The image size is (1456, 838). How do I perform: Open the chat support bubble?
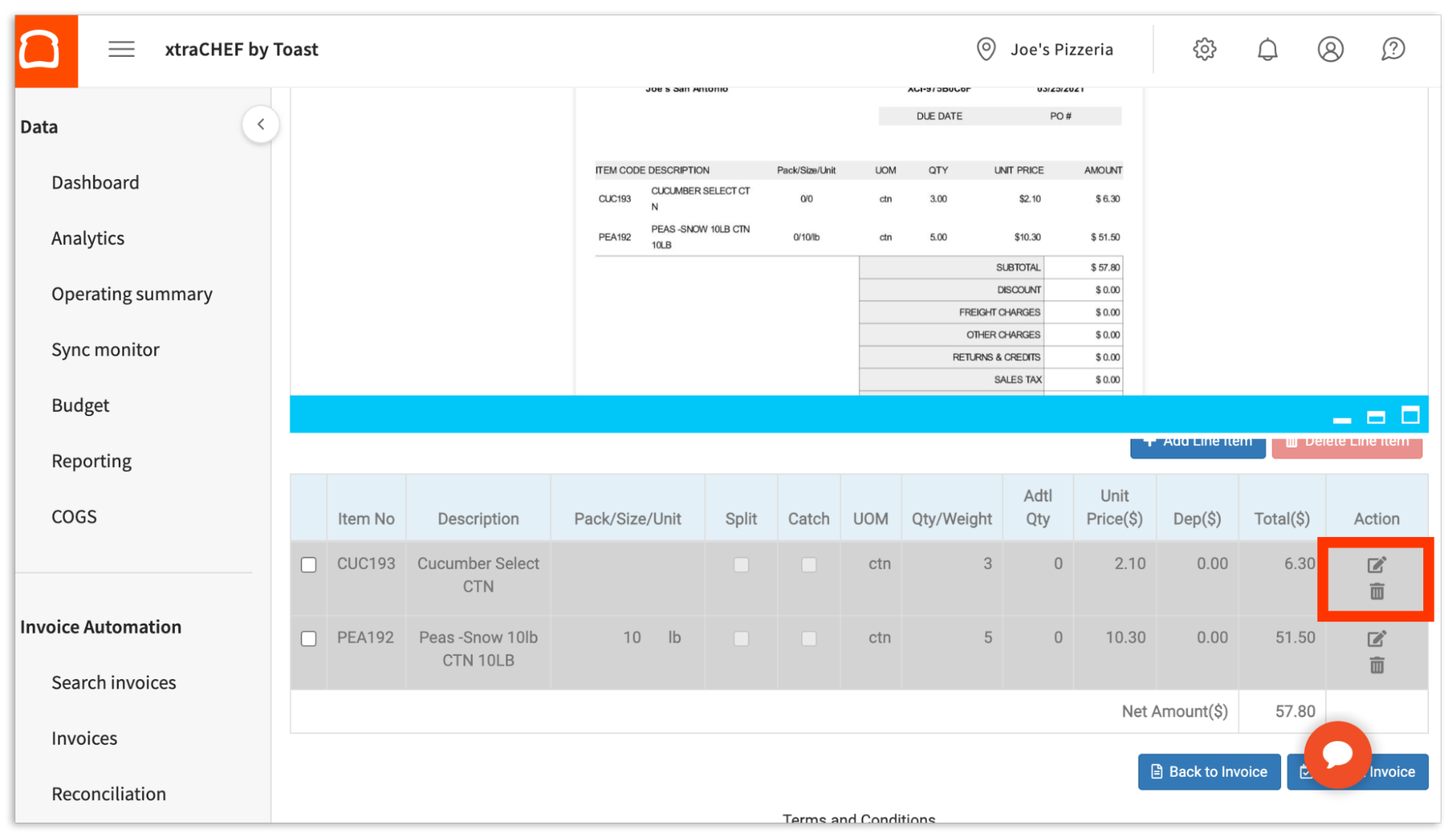coord(1337,756)
